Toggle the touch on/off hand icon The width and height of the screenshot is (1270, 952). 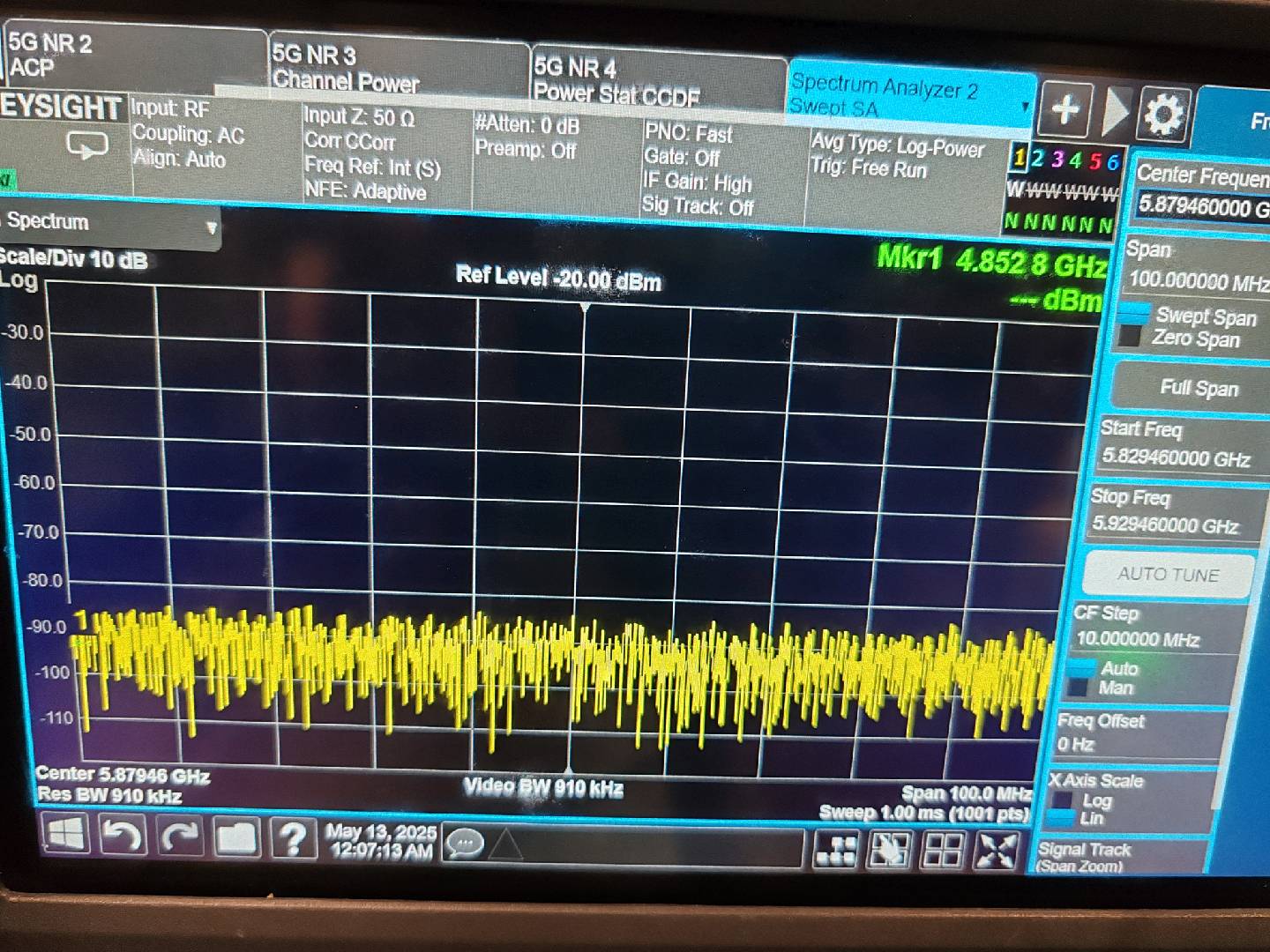click(x=888, y=851)
